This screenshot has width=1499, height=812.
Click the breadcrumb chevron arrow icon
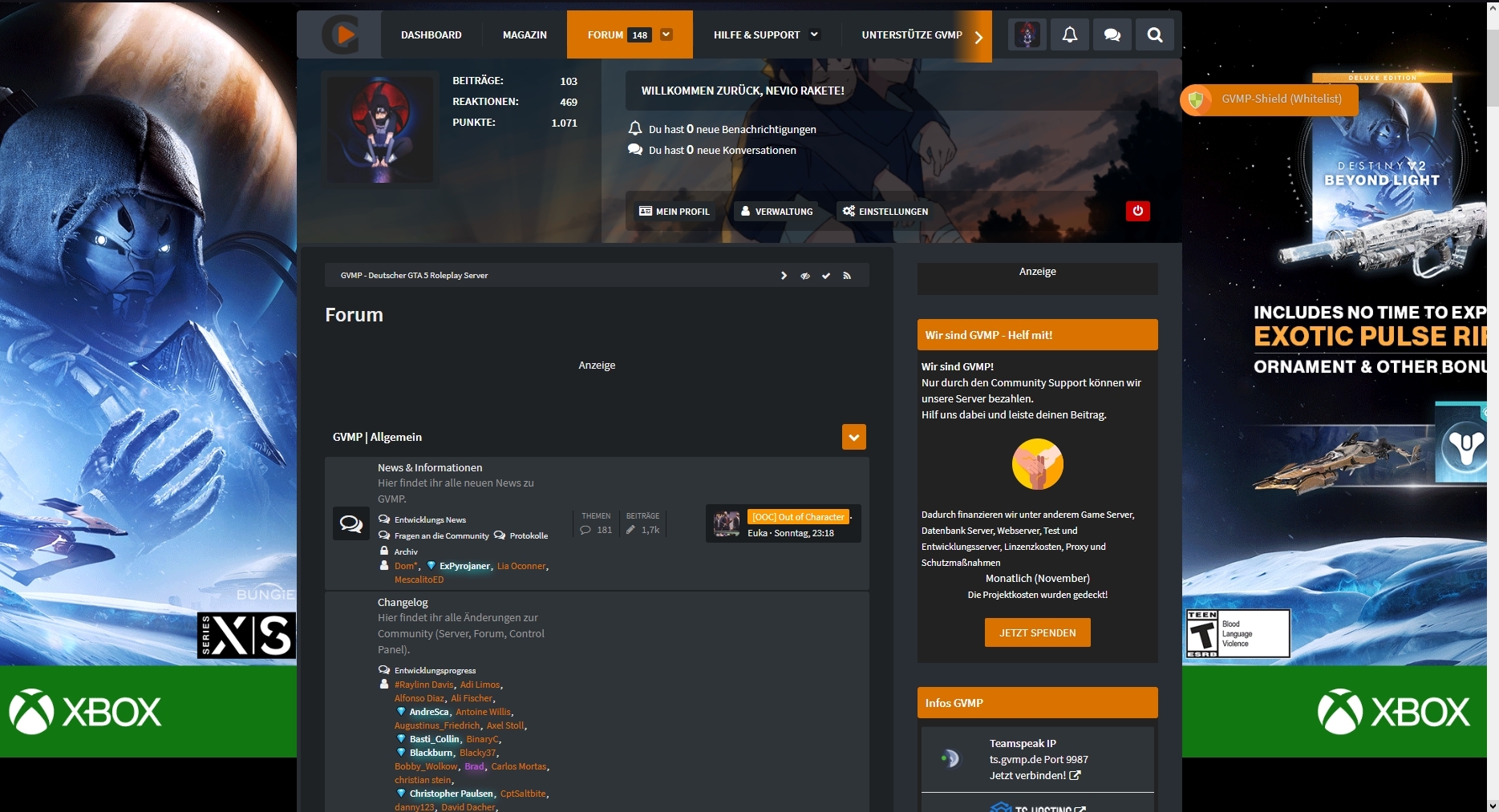point(784,276)
